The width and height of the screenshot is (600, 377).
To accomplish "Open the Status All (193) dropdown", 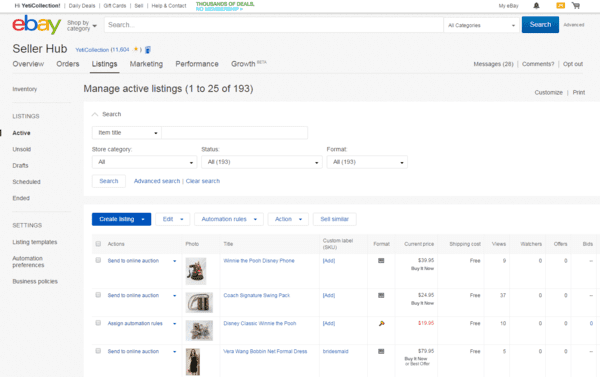I will click(x=262, y=162).
